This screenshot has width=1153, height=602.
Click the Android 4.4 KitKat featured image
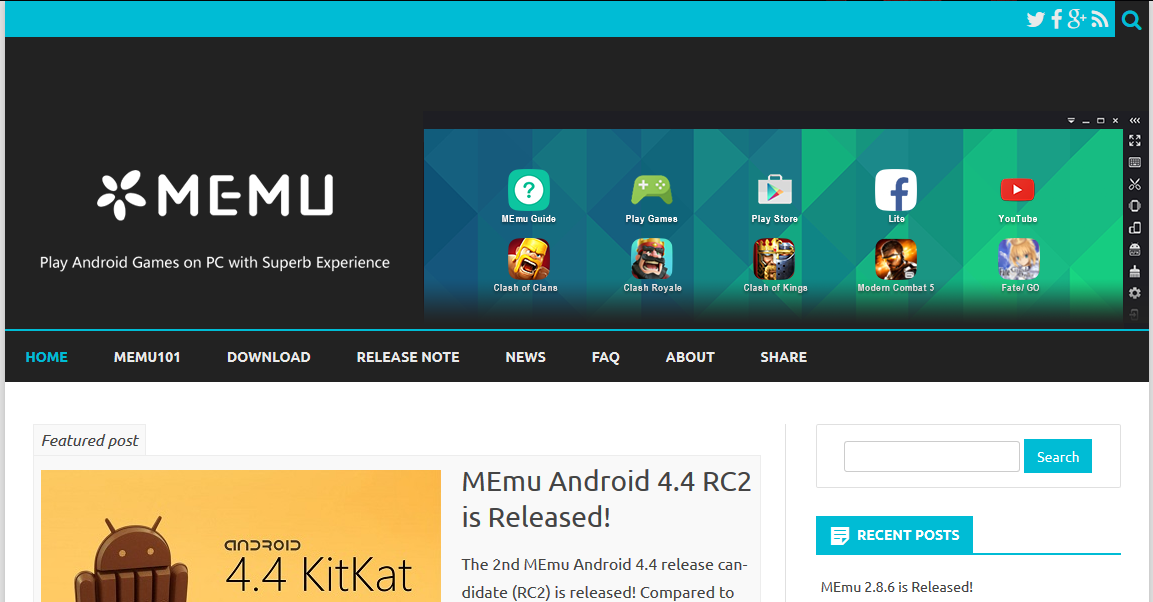point(241,536)
